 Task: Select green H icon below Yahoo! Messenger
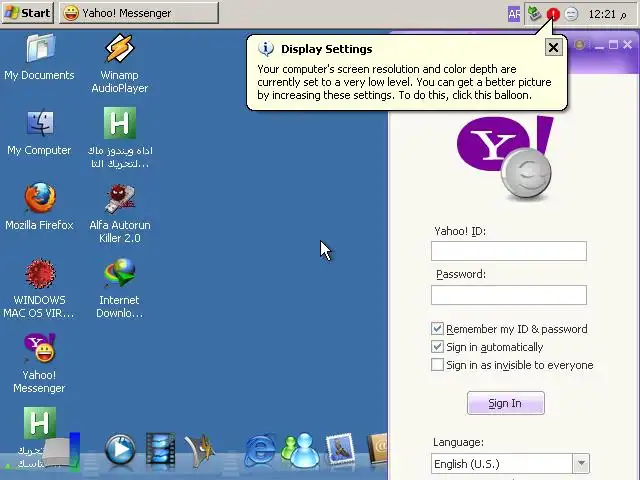pos(40,423)
